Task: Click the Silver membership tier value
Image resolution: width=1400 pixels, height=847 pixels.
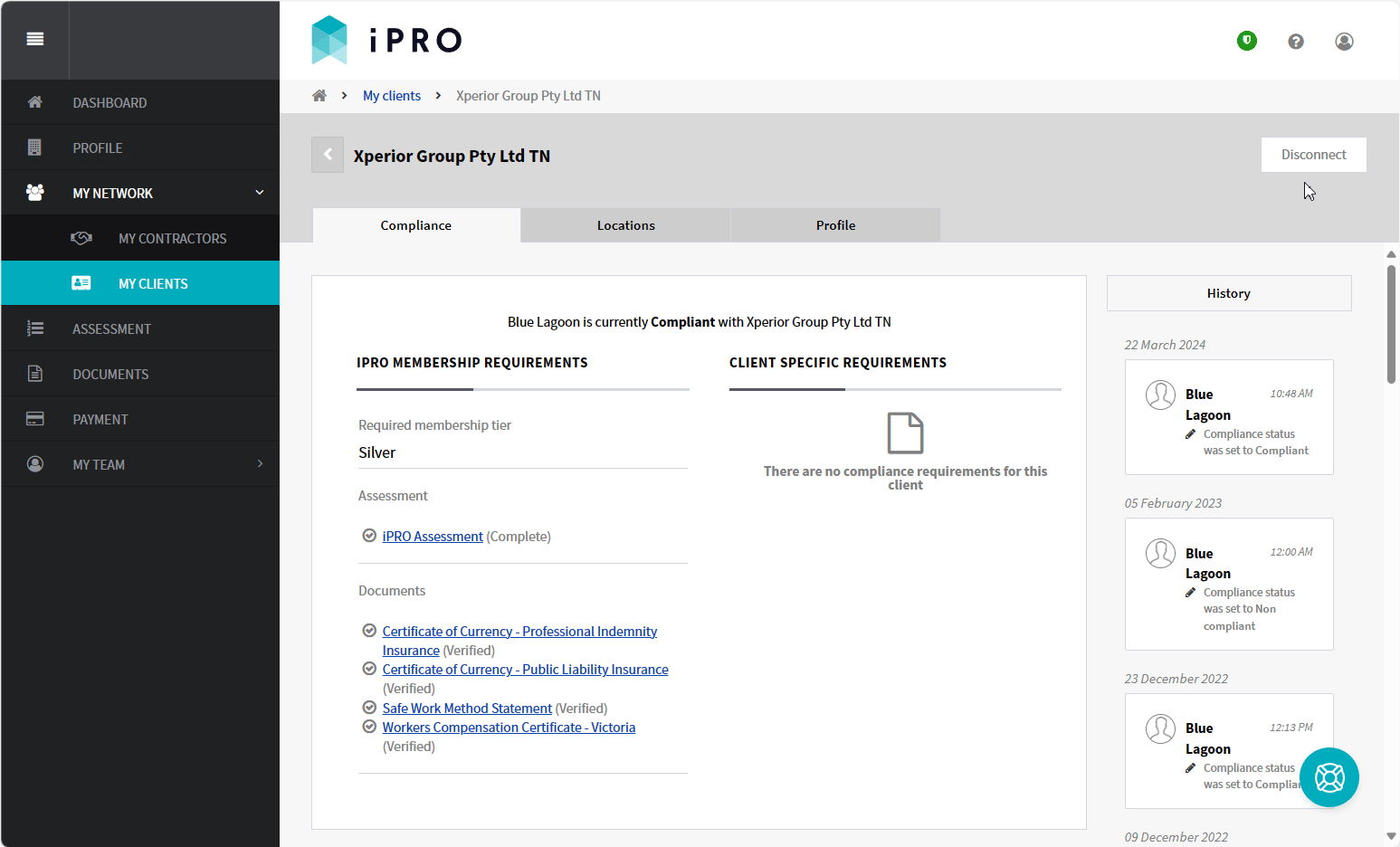Action: tap(377, 452)
